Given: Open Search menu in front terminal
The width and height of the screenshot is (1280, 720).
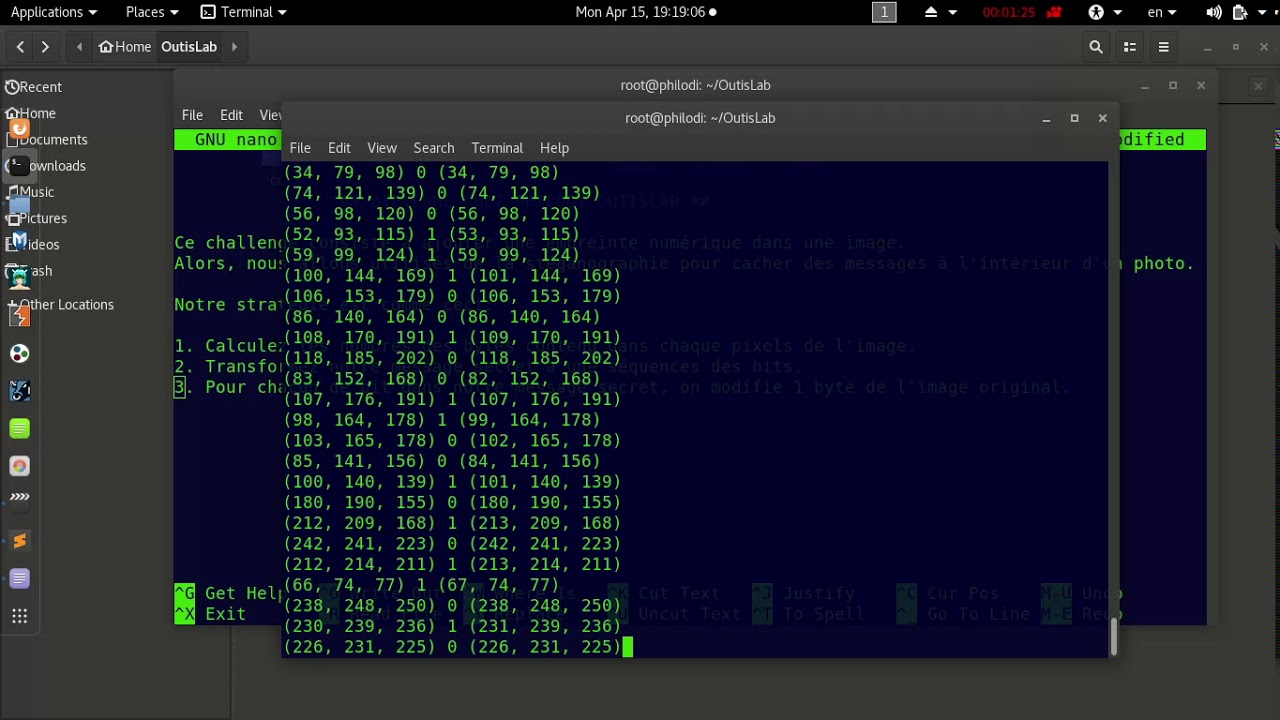Looking at the screenshot, I should pos(434,148).
